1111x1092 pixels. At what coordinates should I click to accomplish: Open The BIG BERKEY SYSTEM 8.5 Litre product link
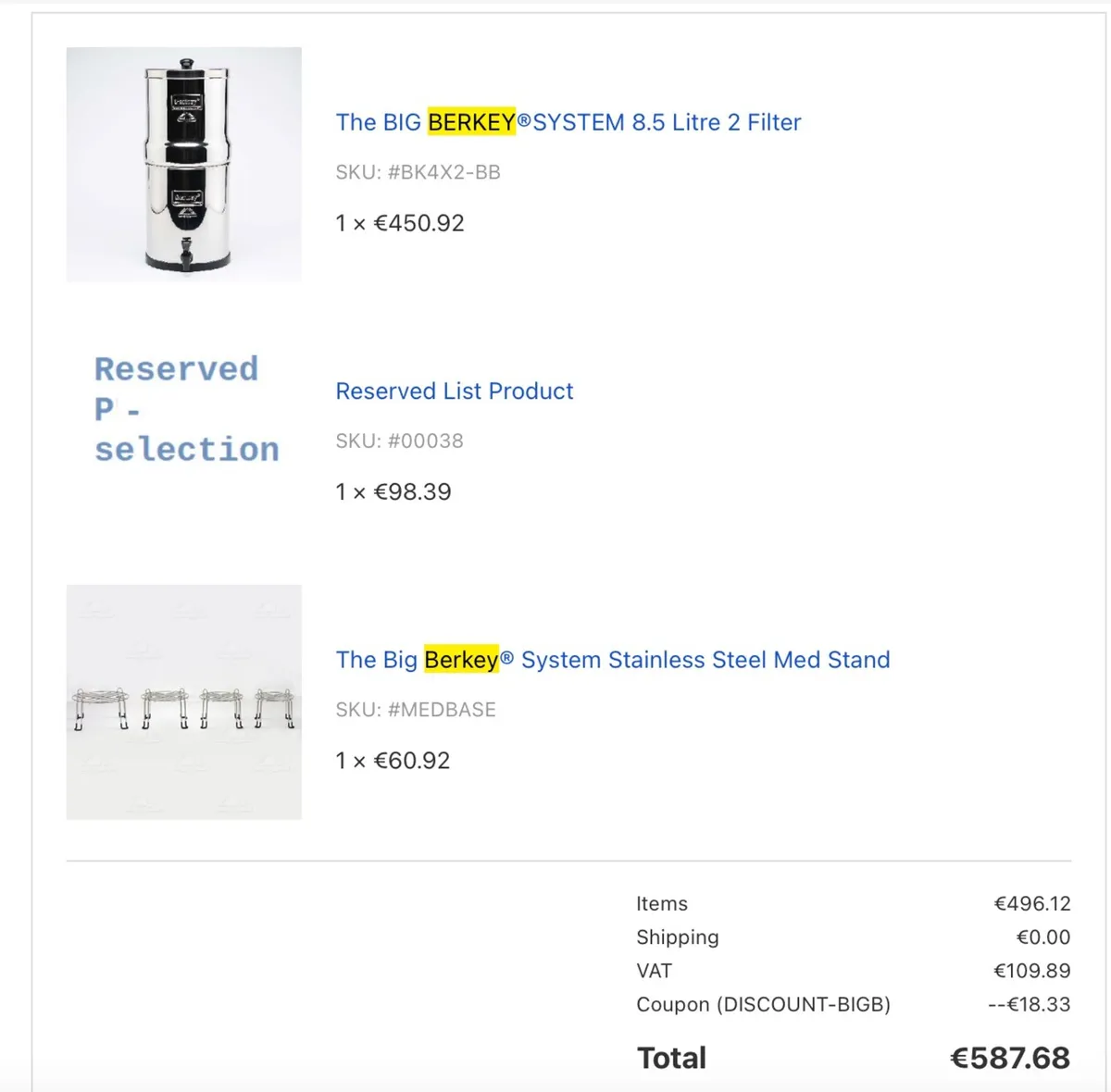click(x=568, y=121)
